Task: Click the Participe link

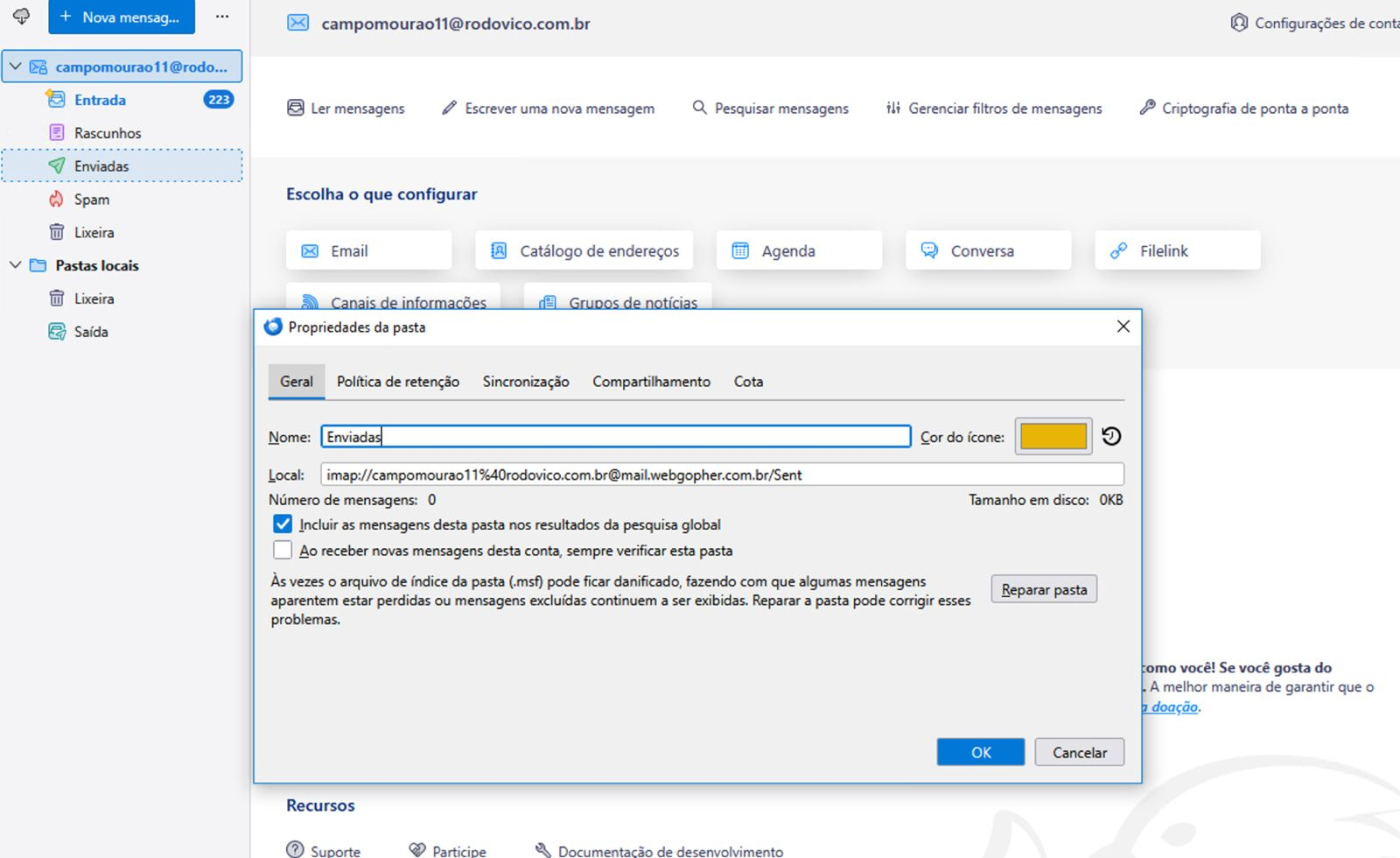Action: pyautogui.click(x=448, y=850)
